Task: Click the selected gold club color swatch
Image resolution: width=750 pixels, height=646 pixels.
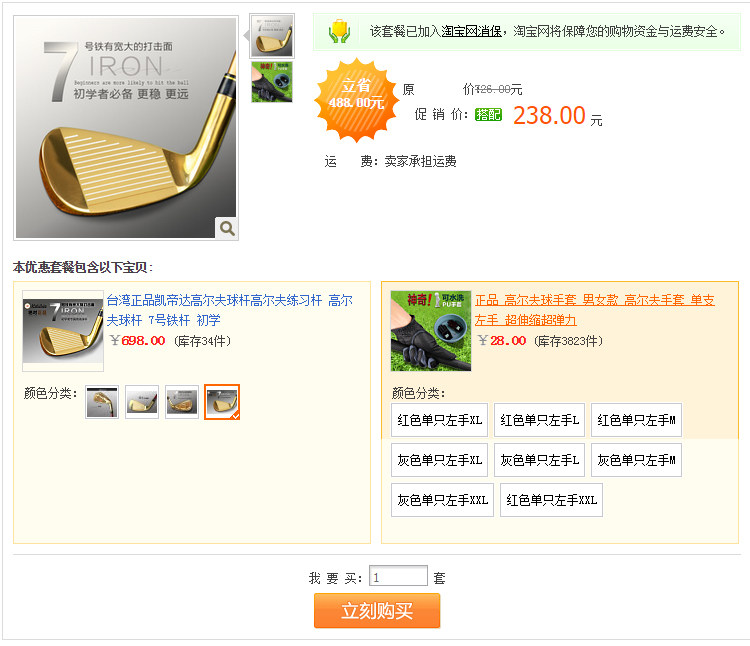Action: (222, 402)
